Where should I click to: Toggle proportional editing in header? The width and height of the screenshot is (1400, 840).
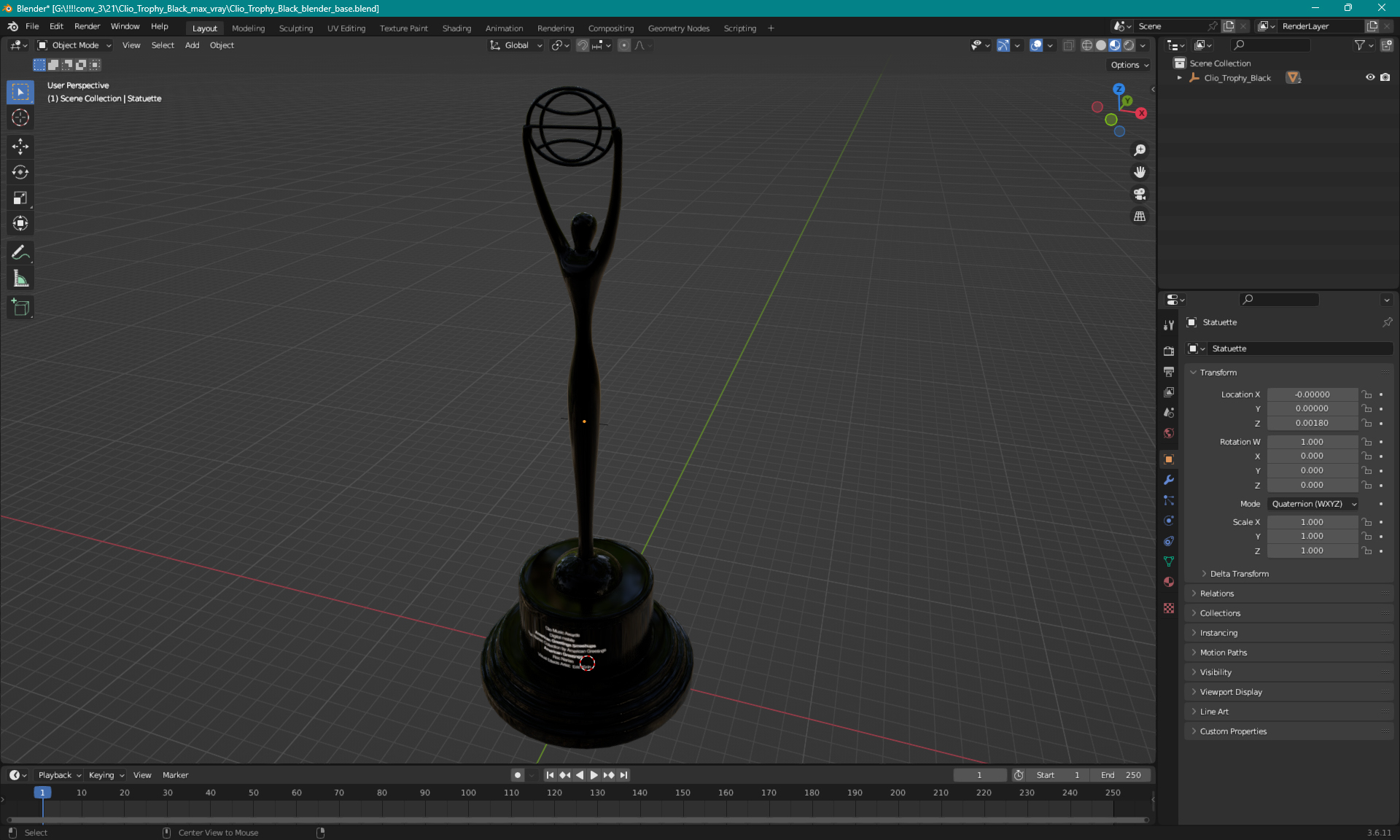[623, 45]
